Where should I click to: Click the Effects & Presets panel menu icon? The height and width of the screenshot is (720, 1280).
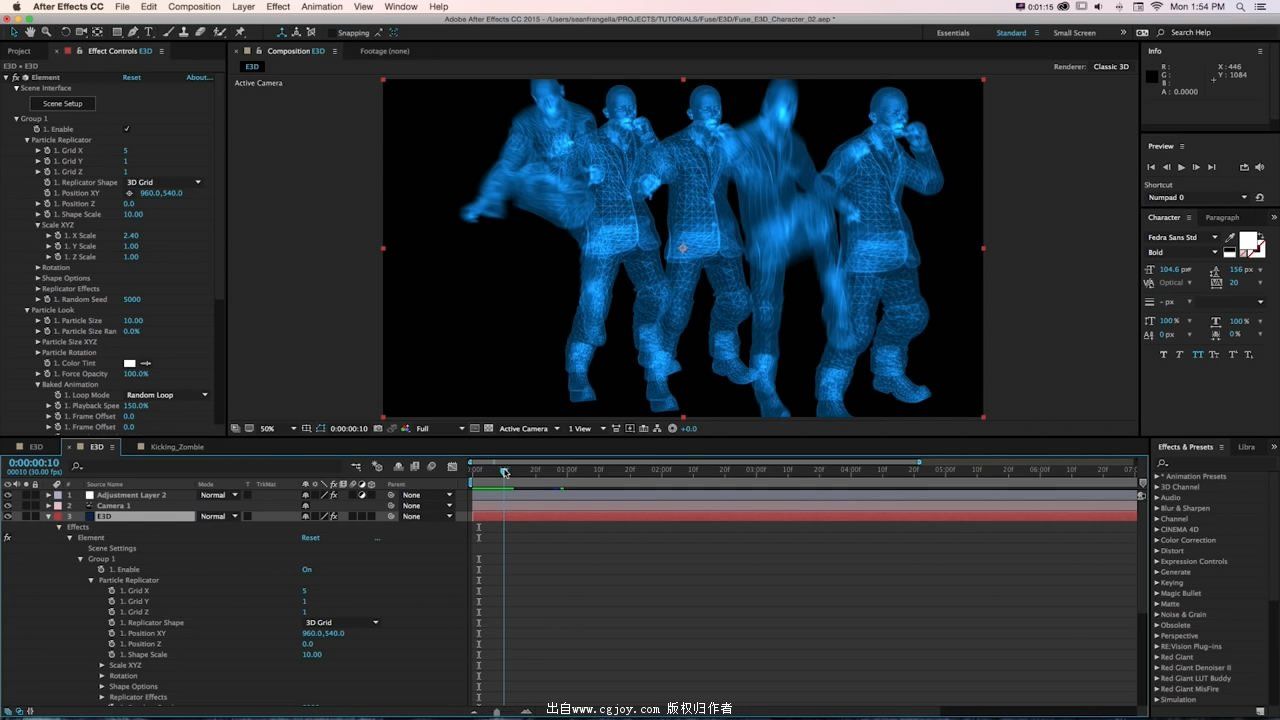[x=1221, y=447]
